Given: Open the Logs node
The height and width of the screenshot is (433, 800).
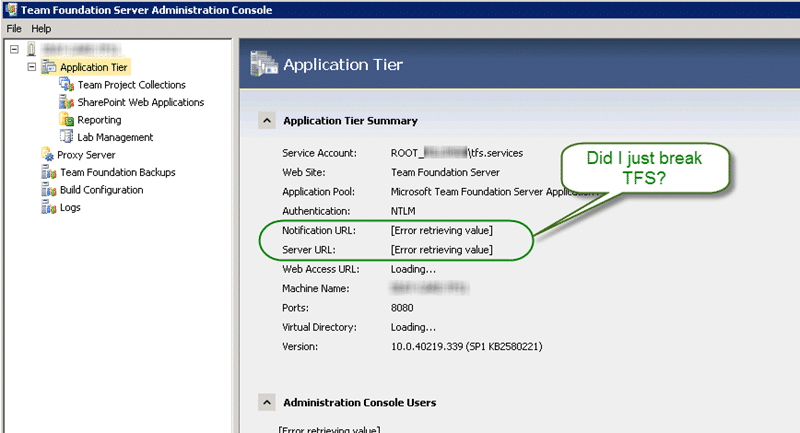Looking at the screenshot, I should pyautogui.click(x=70, y=208).
